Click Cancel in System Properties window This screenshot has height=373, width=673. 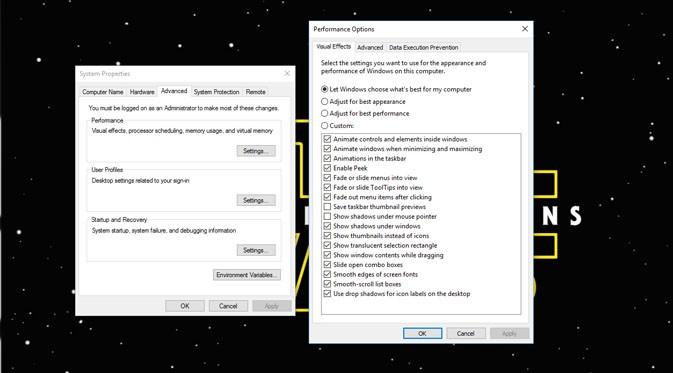pyautogui.click(x=228, y=306)
